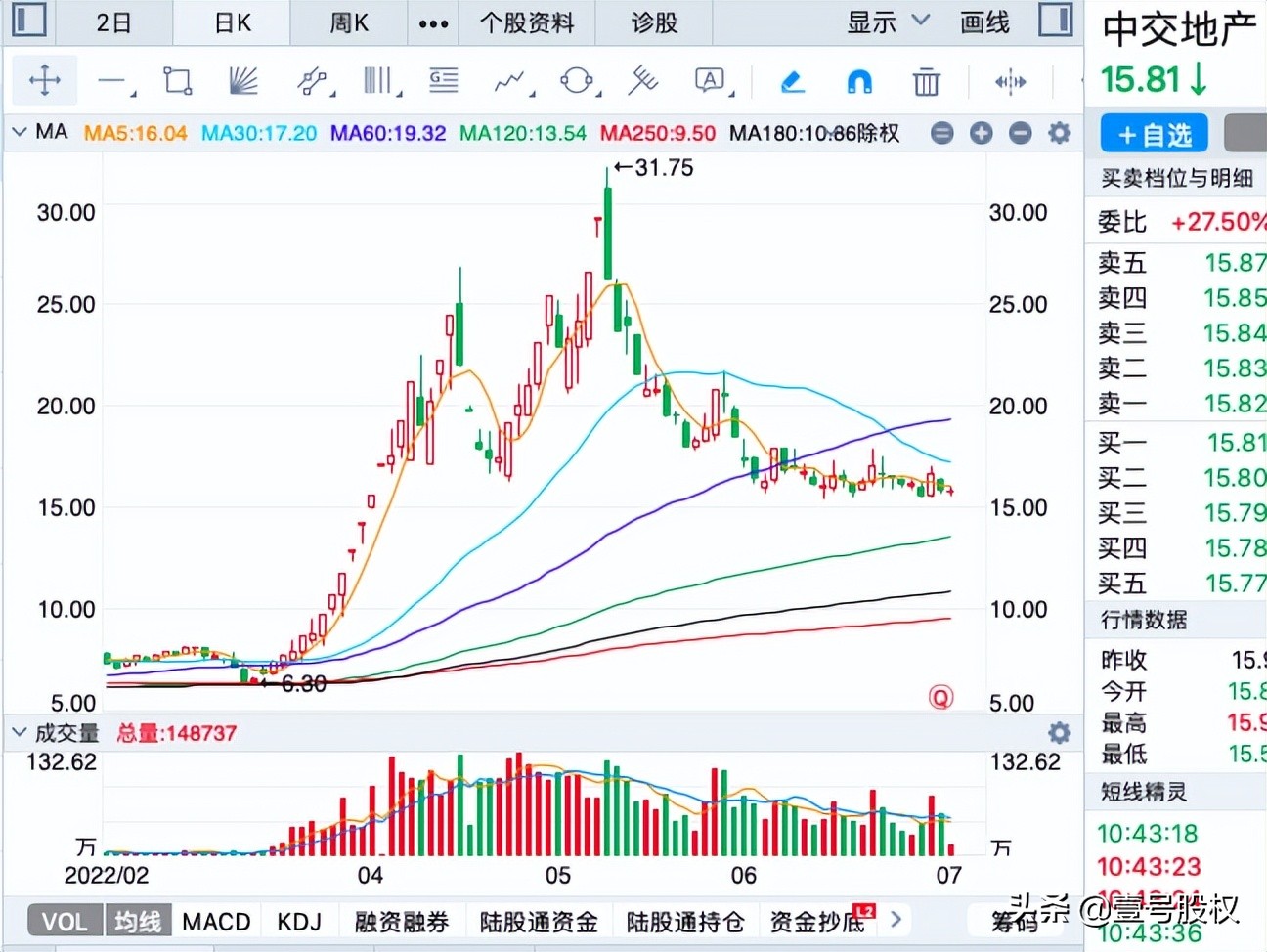This screenshot has width=1267, height=952.
Task: Collapse the MA indicator row chevron
Action: (x=18, y=132)
